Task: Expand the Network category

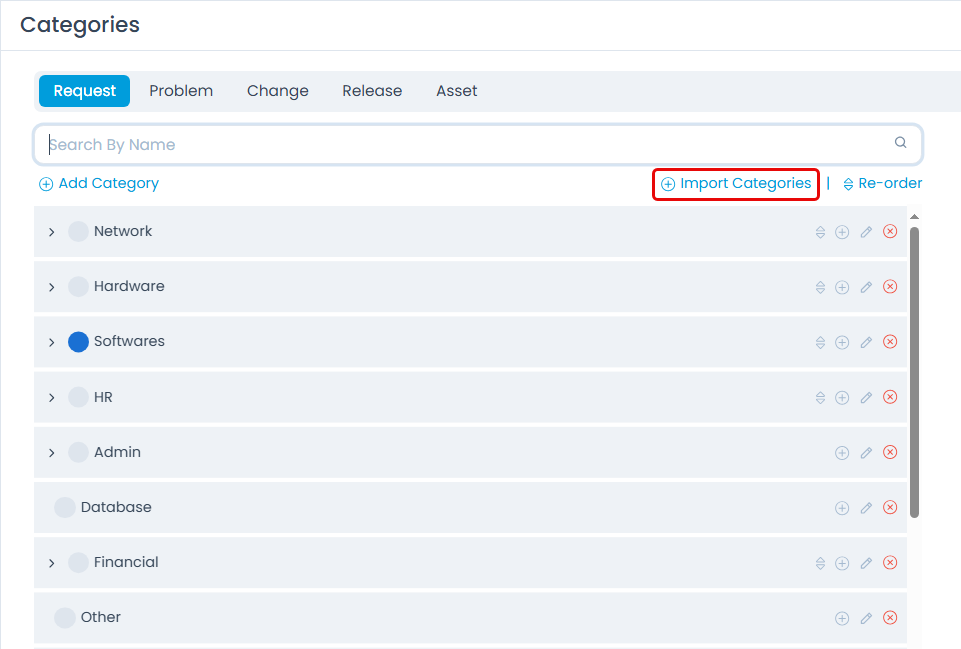Action: (x=51, y=231)
